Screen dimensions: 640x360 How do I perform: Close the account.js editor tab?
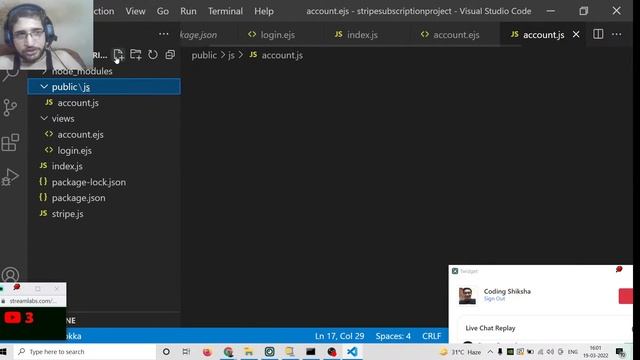pos(576,34)
